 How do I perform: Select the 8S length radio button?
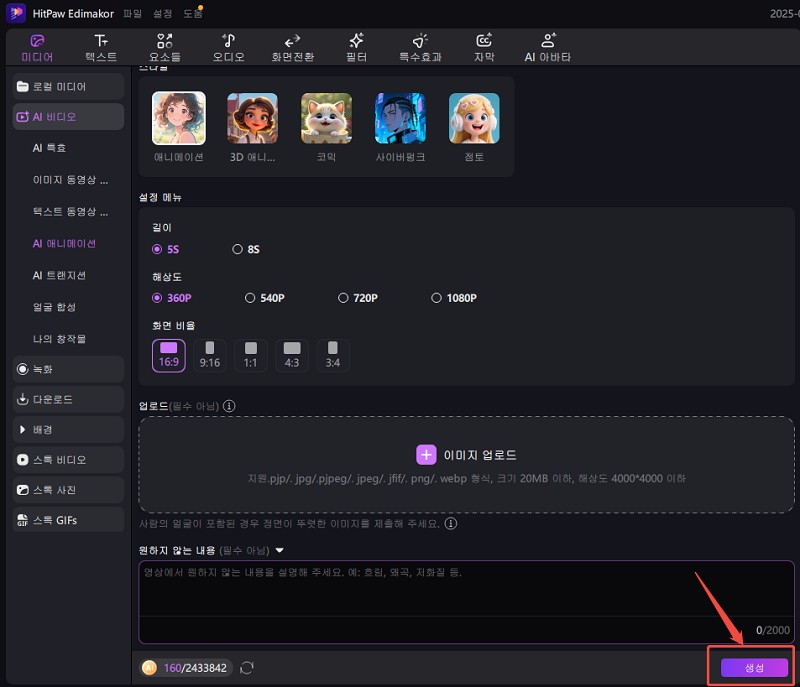point(237,249)
